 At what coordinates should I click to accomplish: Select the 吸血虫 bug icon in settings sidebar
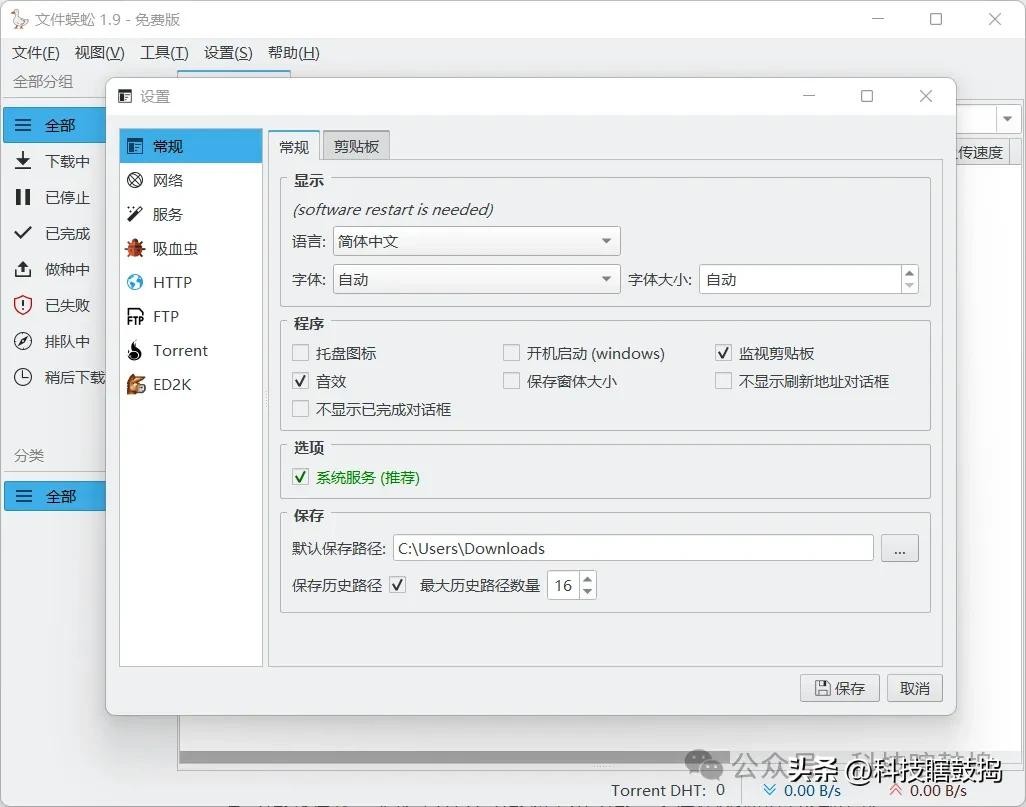coord(135,248)
